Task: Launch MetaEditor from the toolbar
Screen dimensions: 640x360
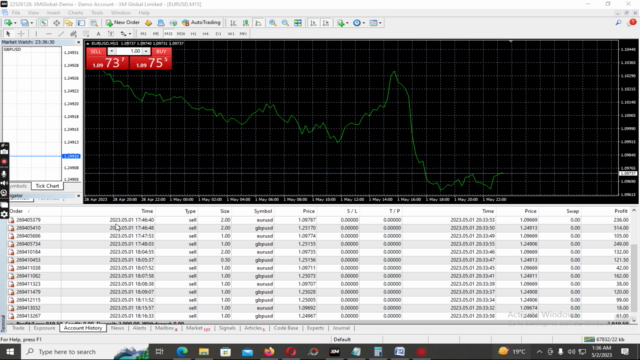Action: pyautogui.click(x=148, y=23)
